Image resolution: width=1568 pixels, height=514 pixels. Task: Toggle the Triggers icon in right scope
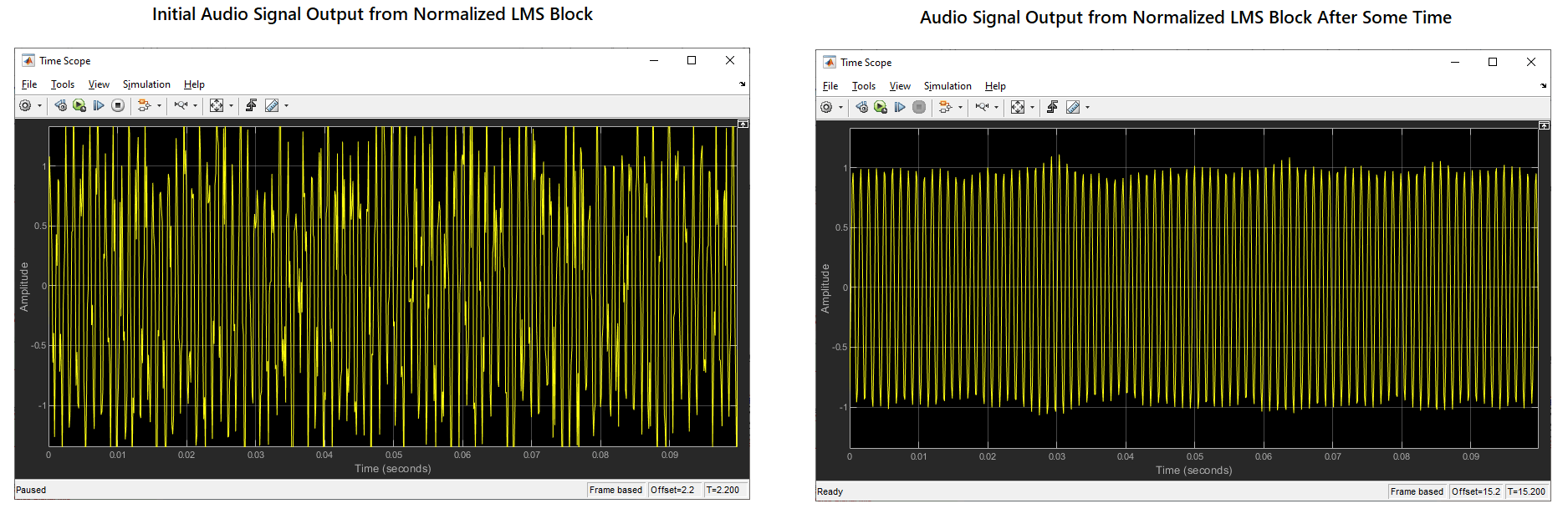[1052, 107]
